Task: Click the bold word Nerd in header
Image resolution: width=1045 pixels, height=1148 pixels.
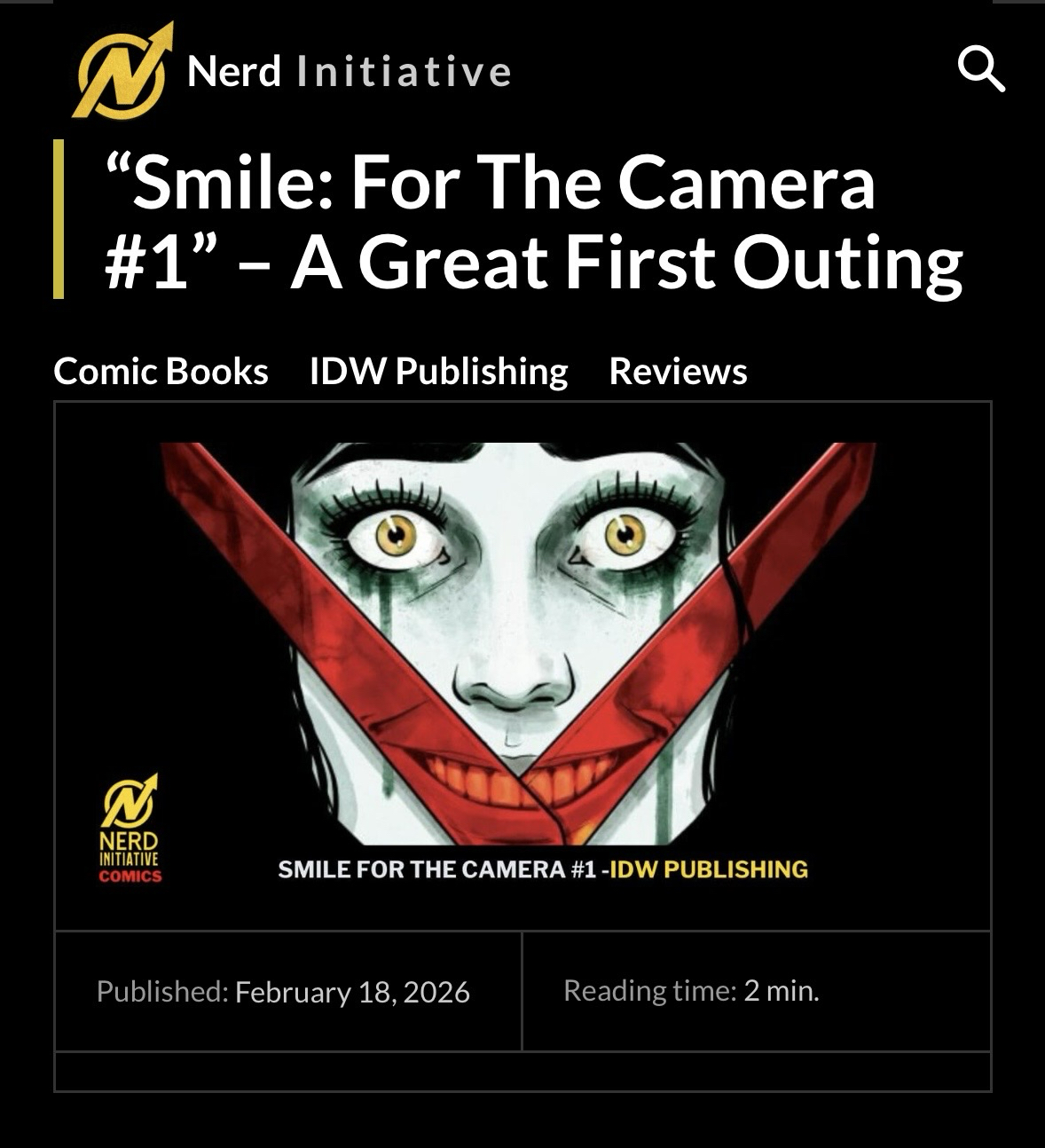Action: tap(234, 71)
